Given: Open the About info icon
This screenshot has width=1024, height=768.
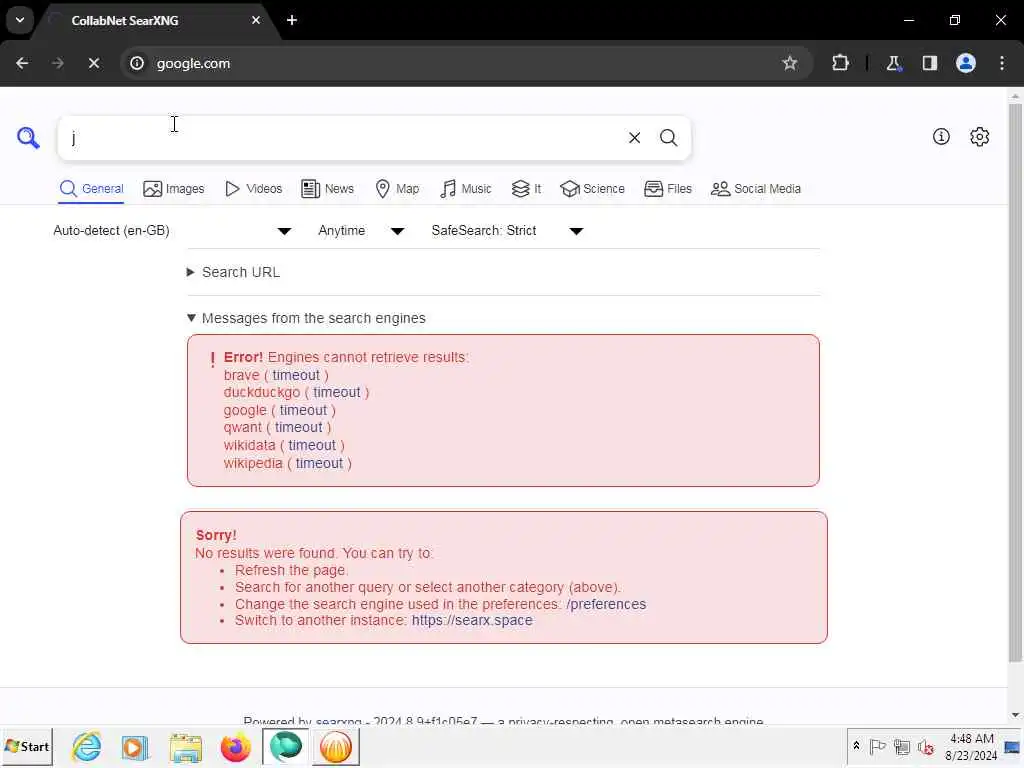Looking at the screenshot, I should point(941,136).
